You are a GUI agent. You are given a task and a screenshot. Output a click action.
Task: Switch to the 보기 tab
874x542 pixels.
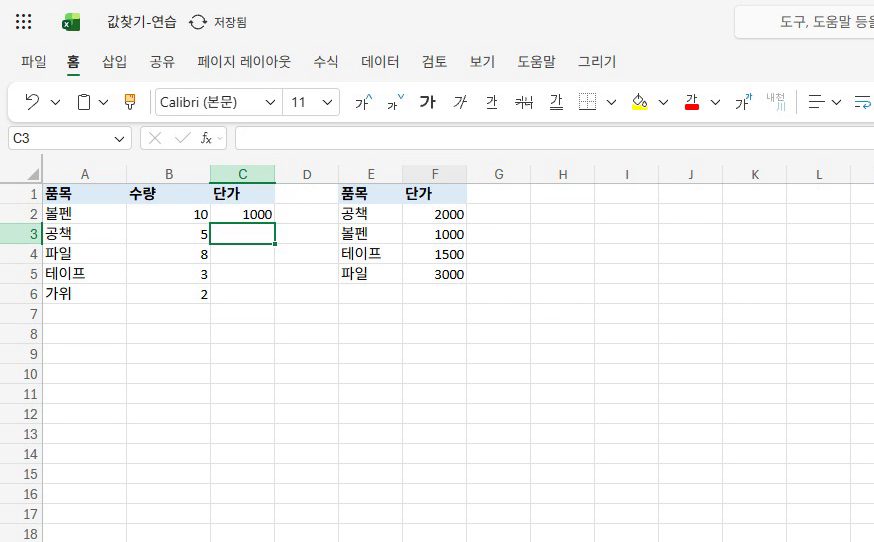tap(482, 62)
